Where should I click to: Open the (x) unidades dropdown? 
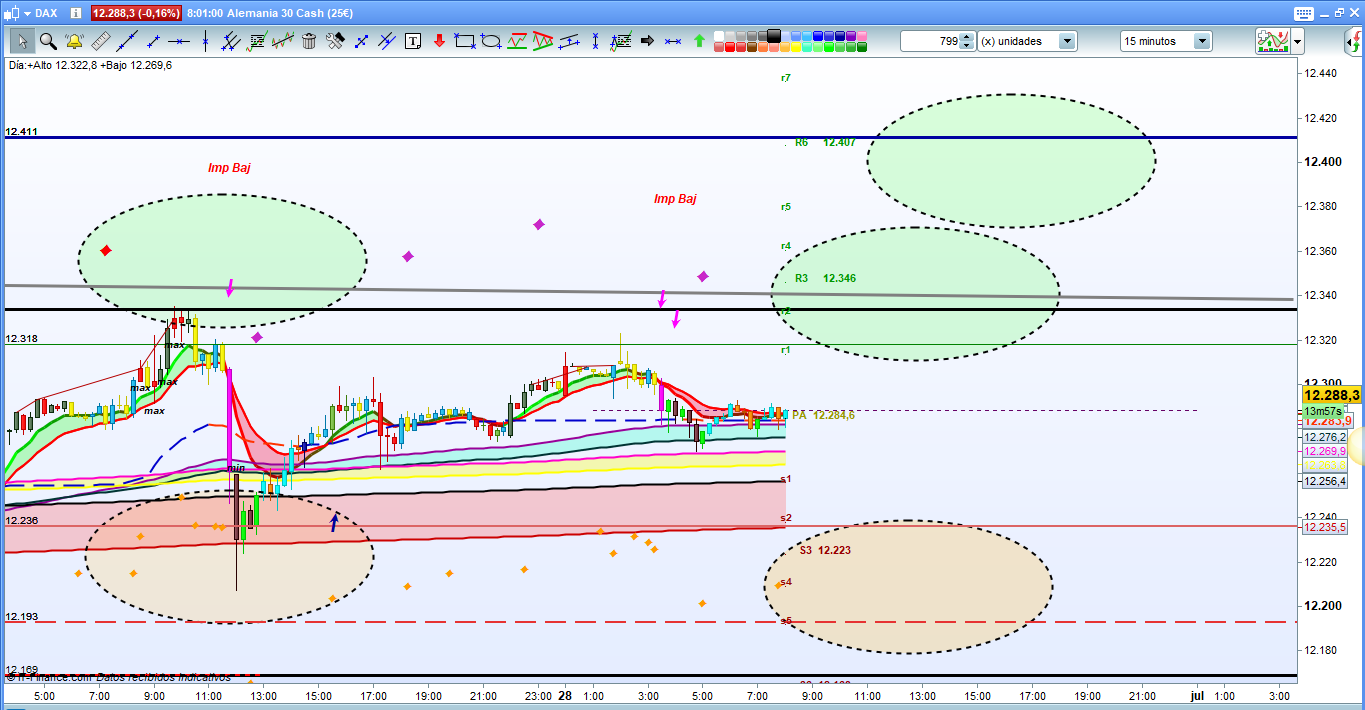(x=1067, y=41)
